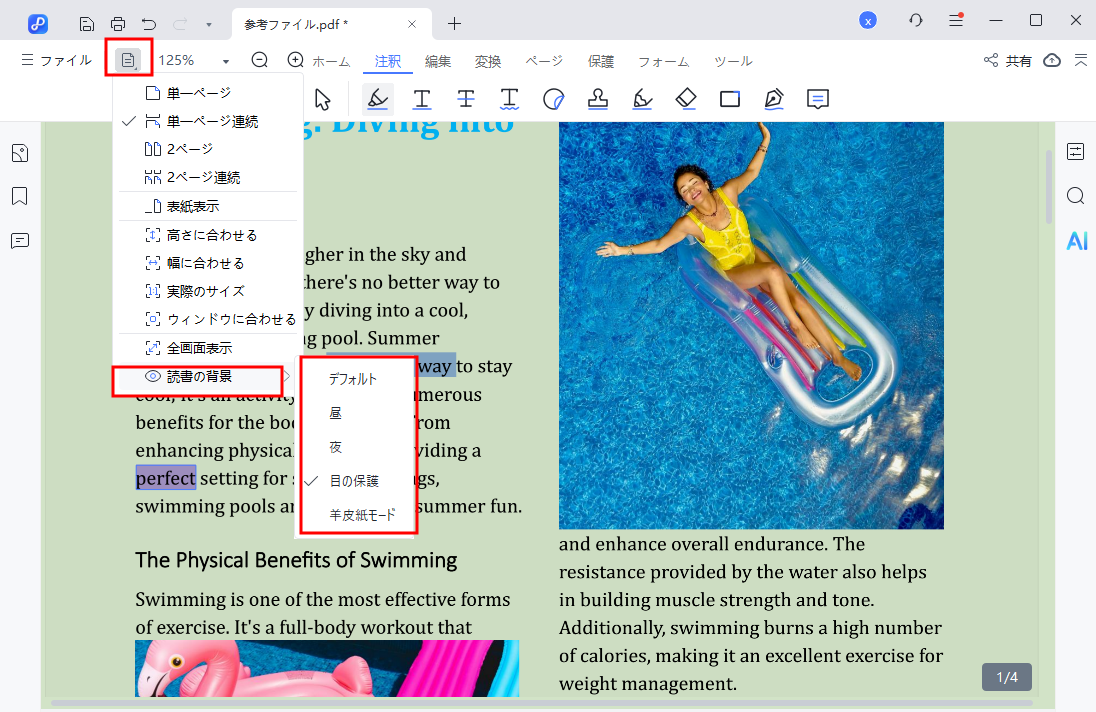Click the 共有 share button
Viewport: 1096px width, 712px height.
click(x=1008, y=61)
